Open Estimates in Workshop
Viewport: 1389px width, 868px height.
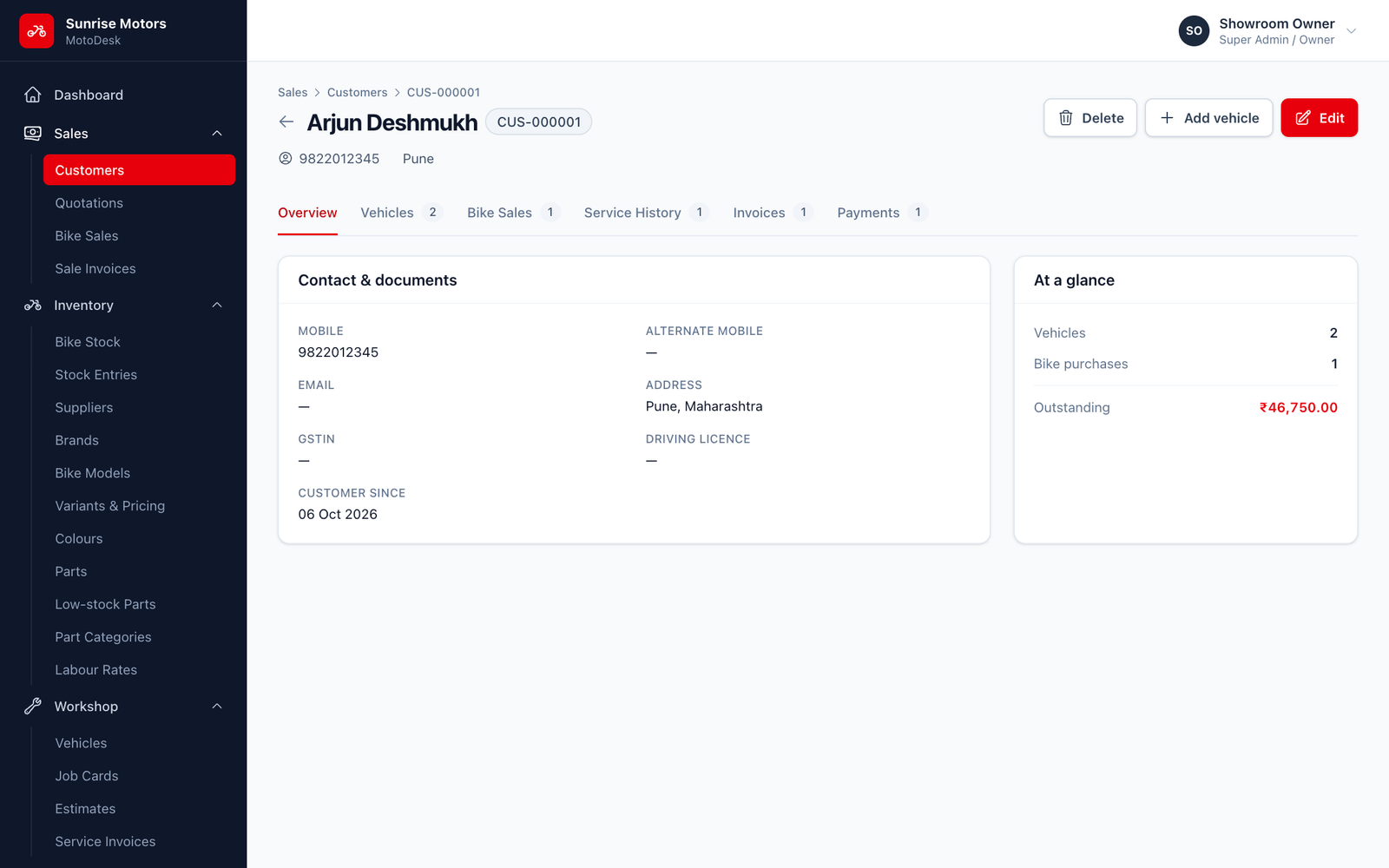(139, 809)
